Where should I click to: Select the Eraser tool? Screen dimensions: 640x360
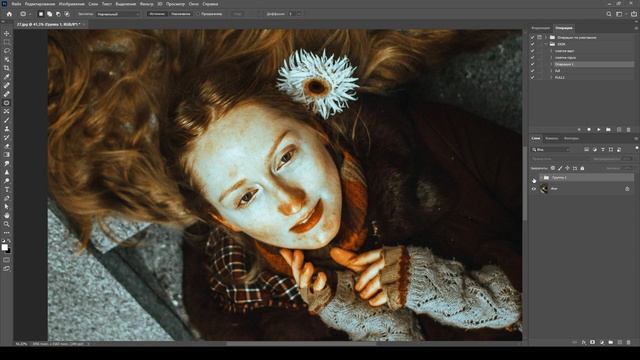(x=7, y=146)
